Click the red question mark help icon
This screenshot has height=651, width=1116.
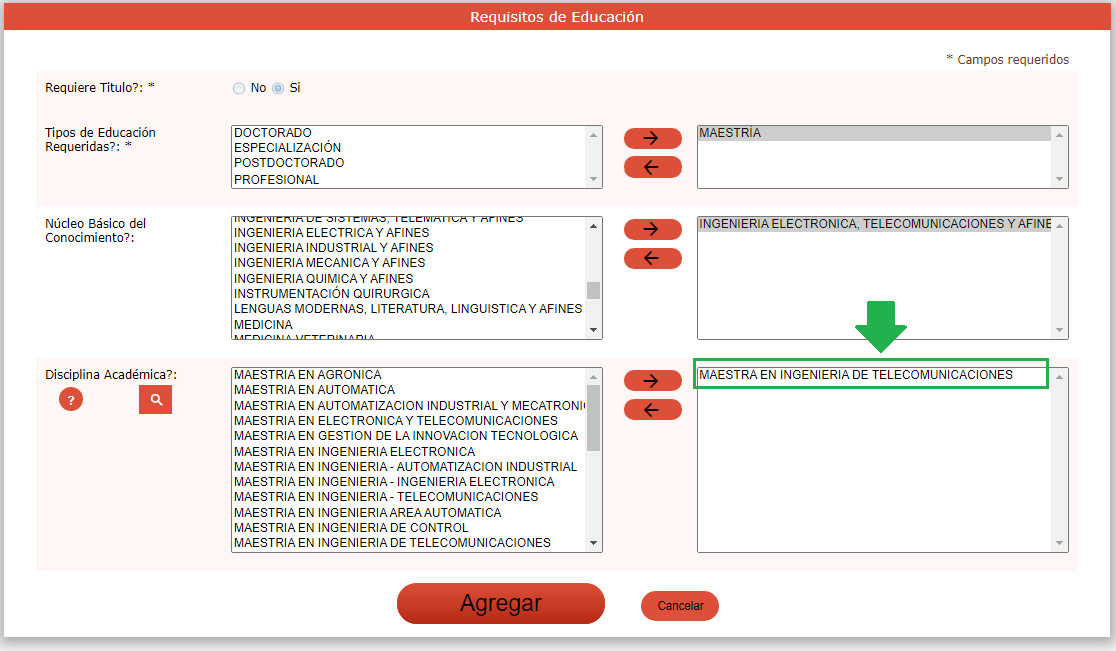pos(71,400)
